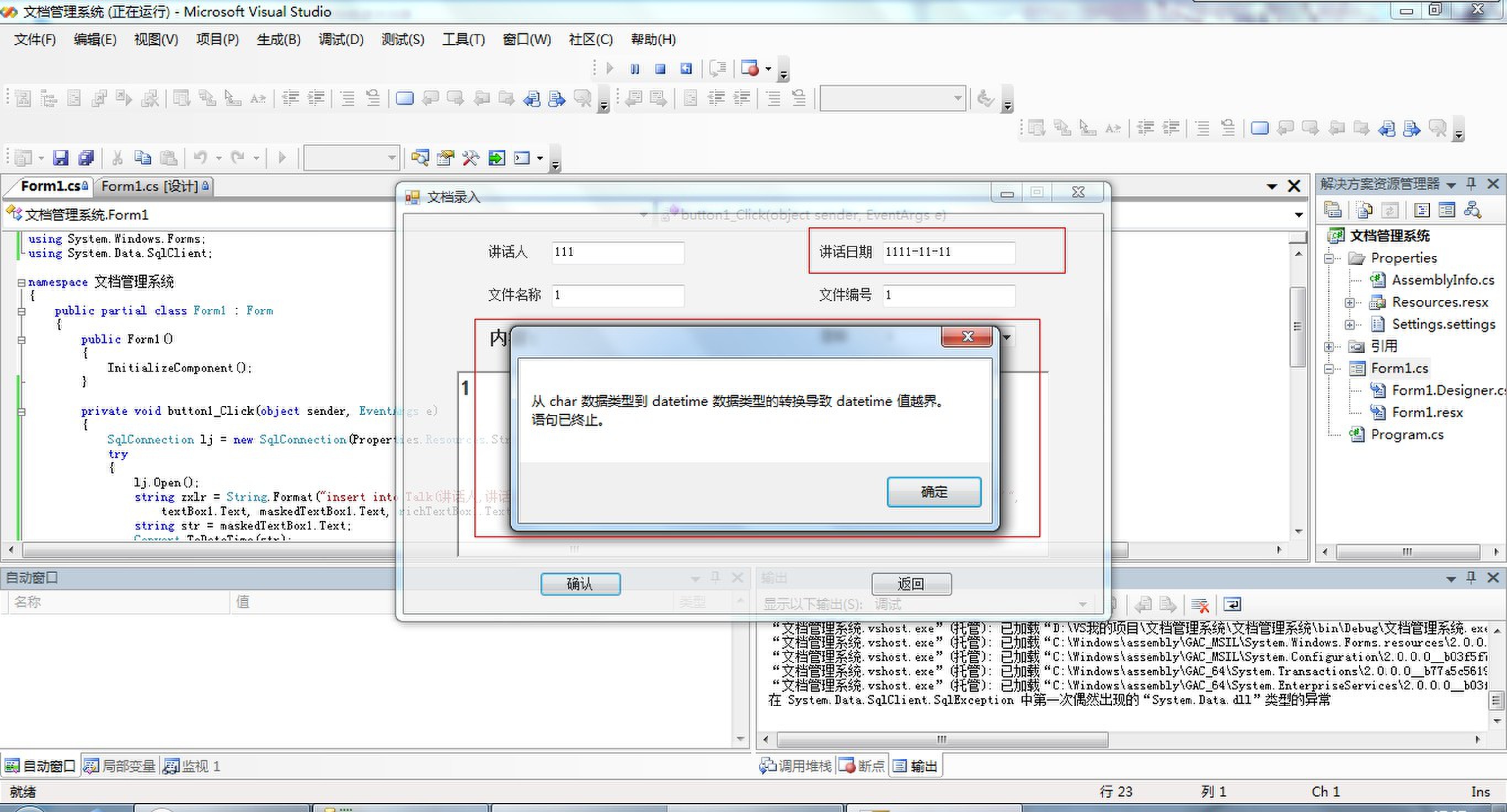The image size is (1507, 812).
Task: Collapse the namespace 文档管理系统 code outline
Action: coord(22,282)
